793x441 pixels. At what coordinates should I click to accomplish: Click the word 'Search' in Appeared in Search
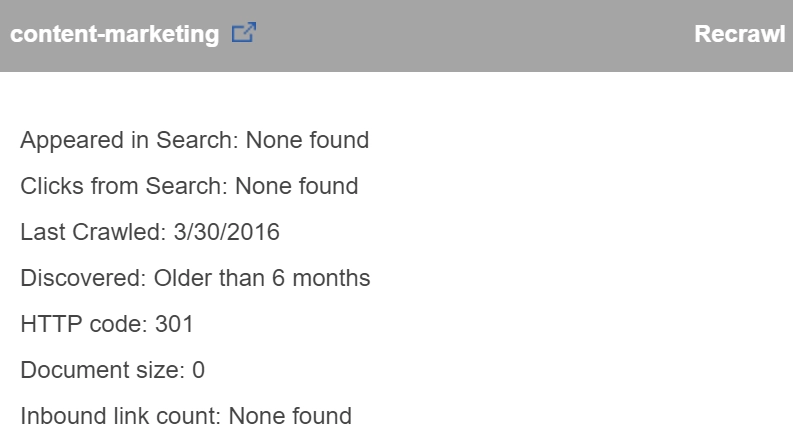pyautogui.click(x=197, y=141)
